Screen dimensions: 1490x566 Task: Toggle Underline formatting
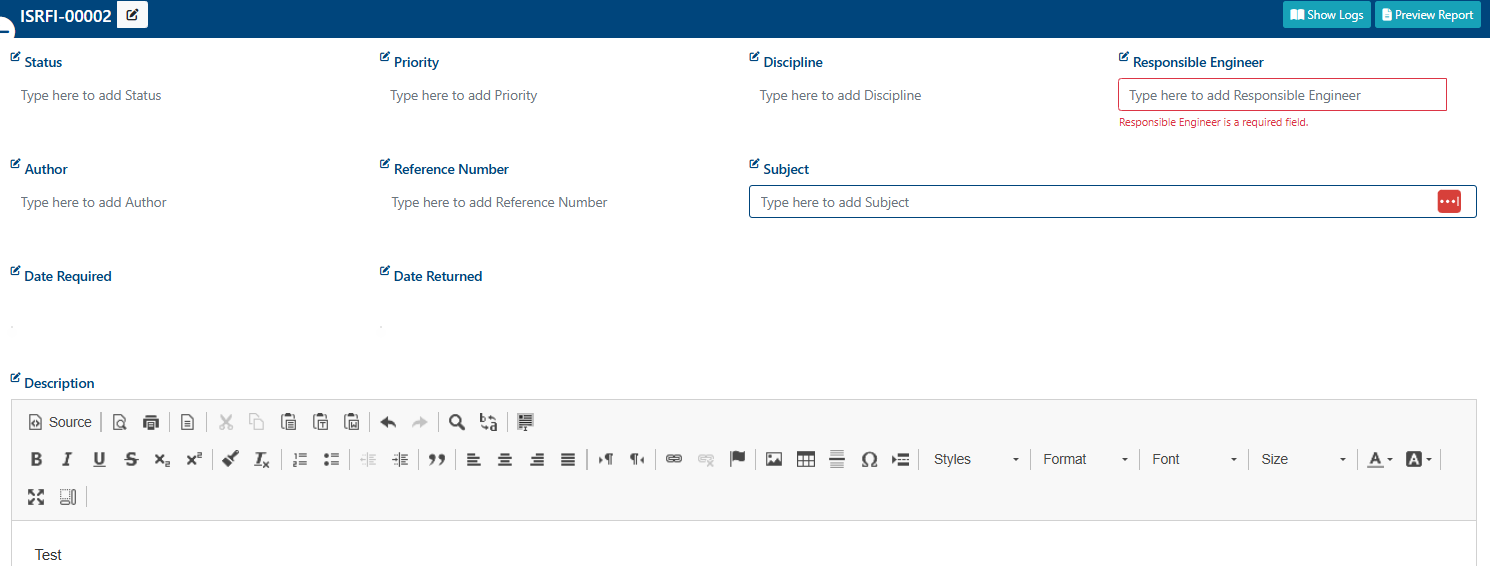pyautogui.click(x=99, y=459)
